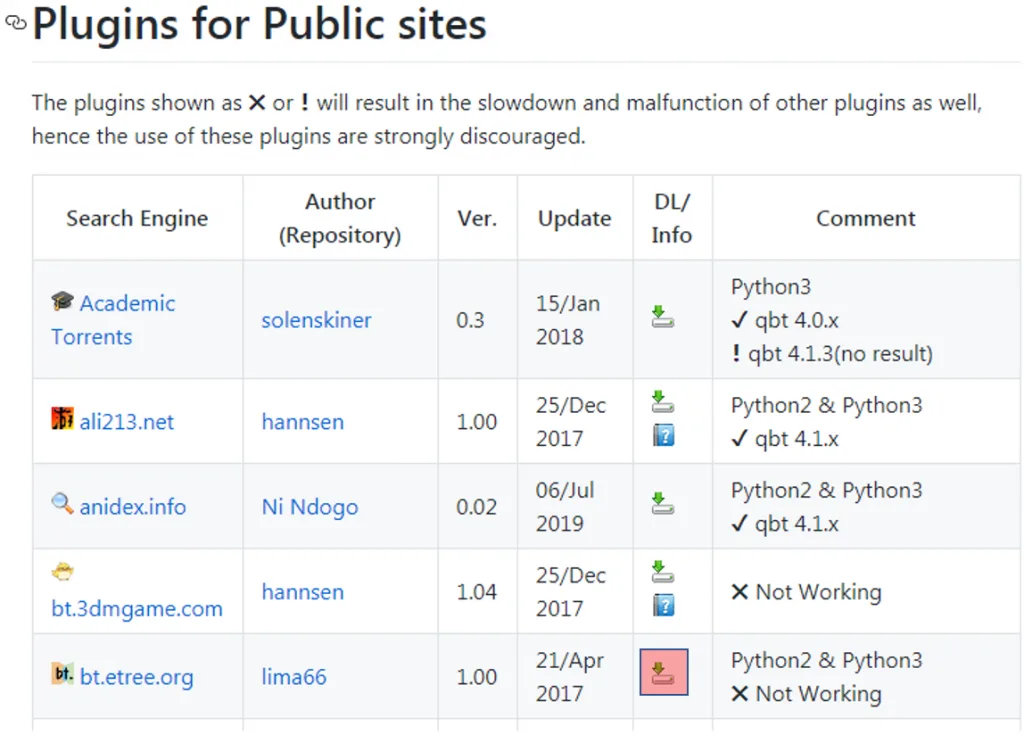Visit hannsen's repository in ali213.net row
Viewport: 1024px width, 743px height.
coord(302,422)
